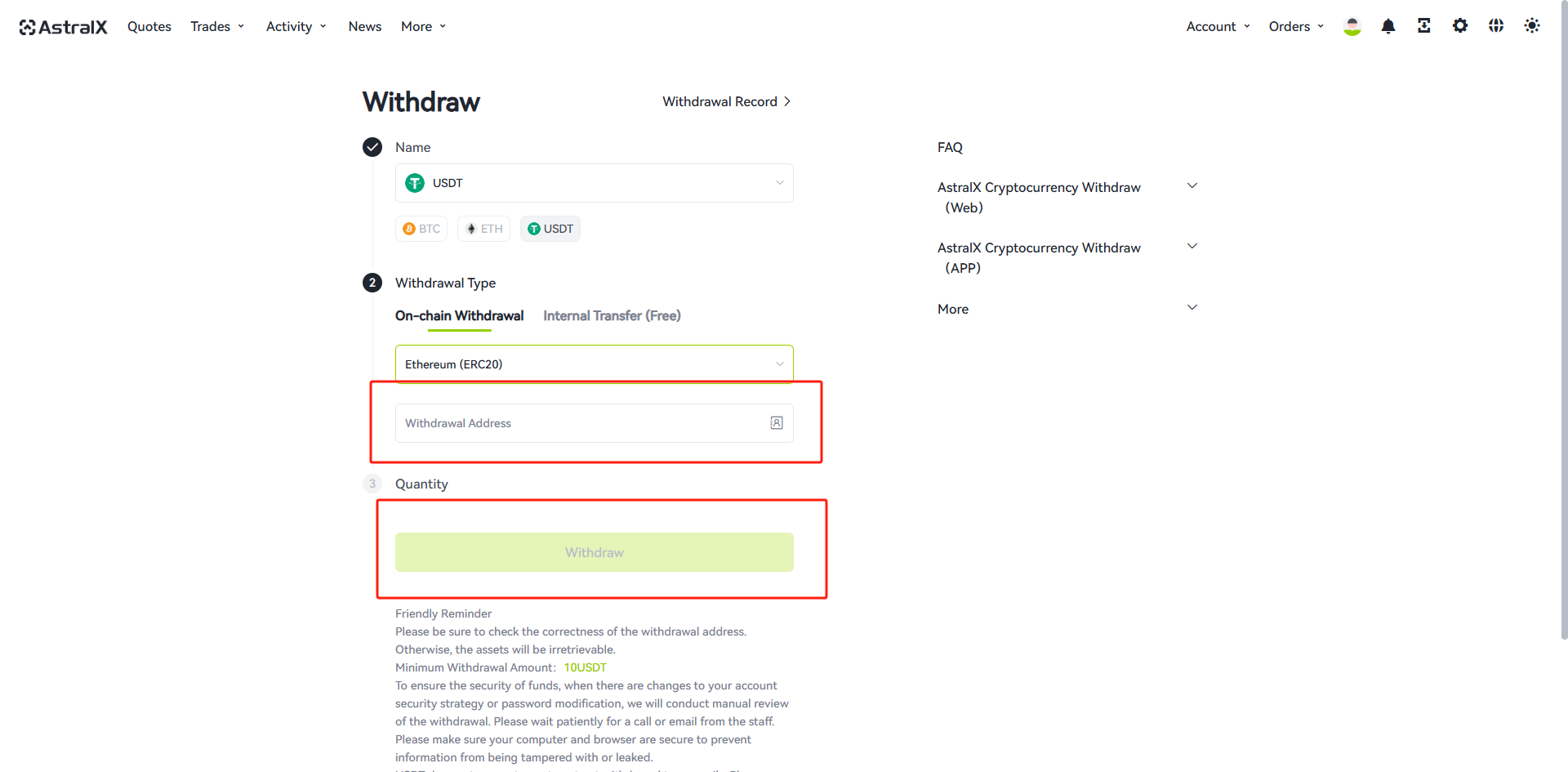Open the language globe icon

click(x=1496, y=26)
